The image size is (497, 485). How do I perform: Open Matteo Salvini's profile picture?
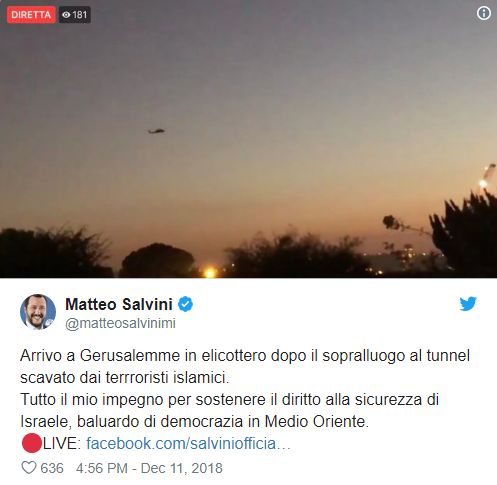click(38, 312)
